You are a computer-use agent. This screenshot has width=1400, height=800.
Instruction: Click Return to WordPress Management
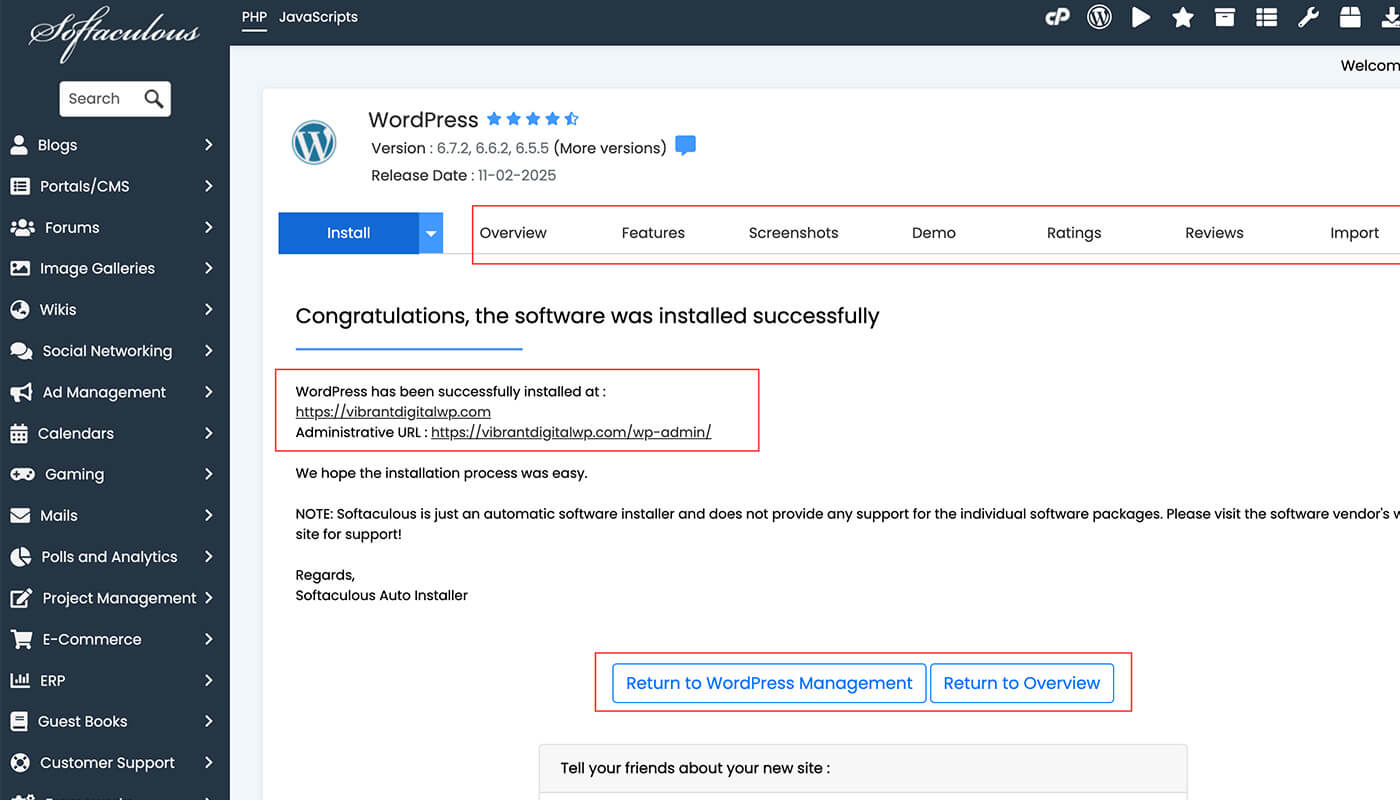[x=769, y=683]
